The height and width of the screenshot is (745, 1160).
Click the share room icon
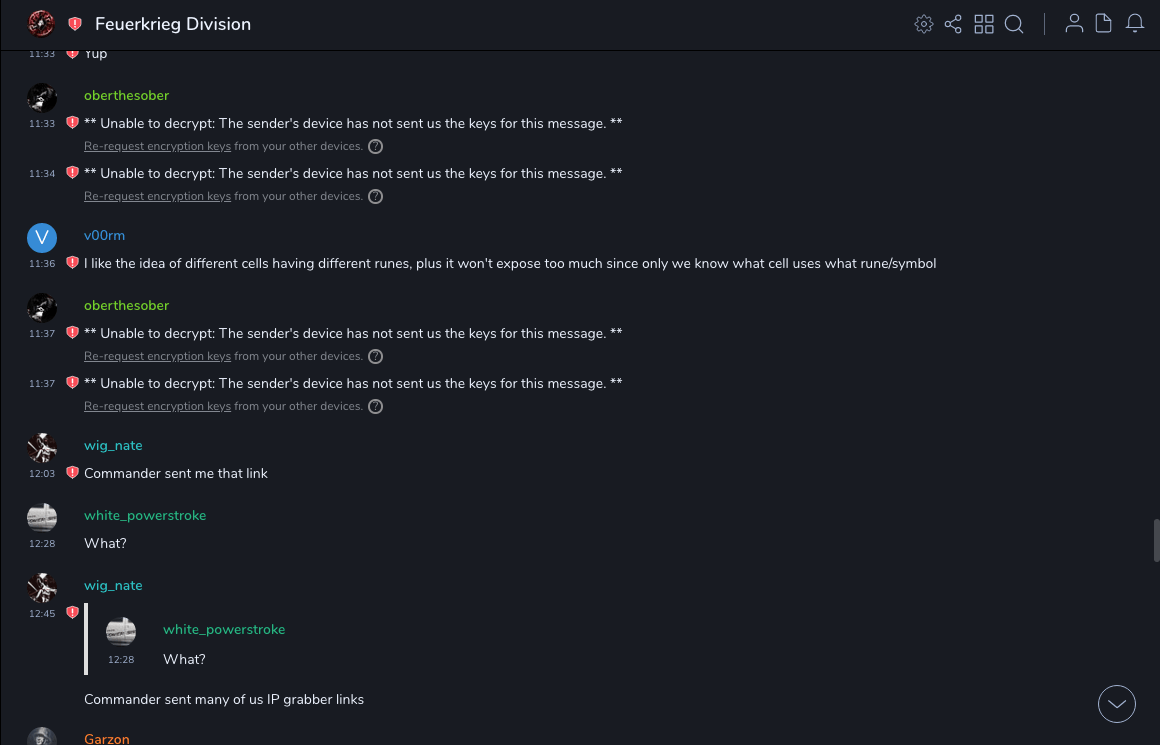pos(953,24)
